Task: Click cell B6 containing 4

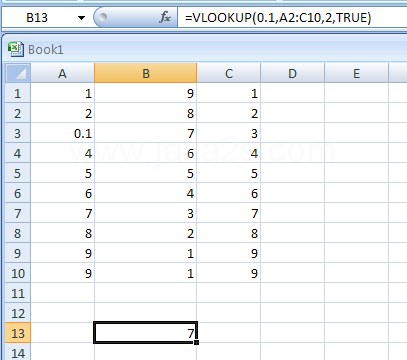Action: pyautogui.click(x=146, y=193)
